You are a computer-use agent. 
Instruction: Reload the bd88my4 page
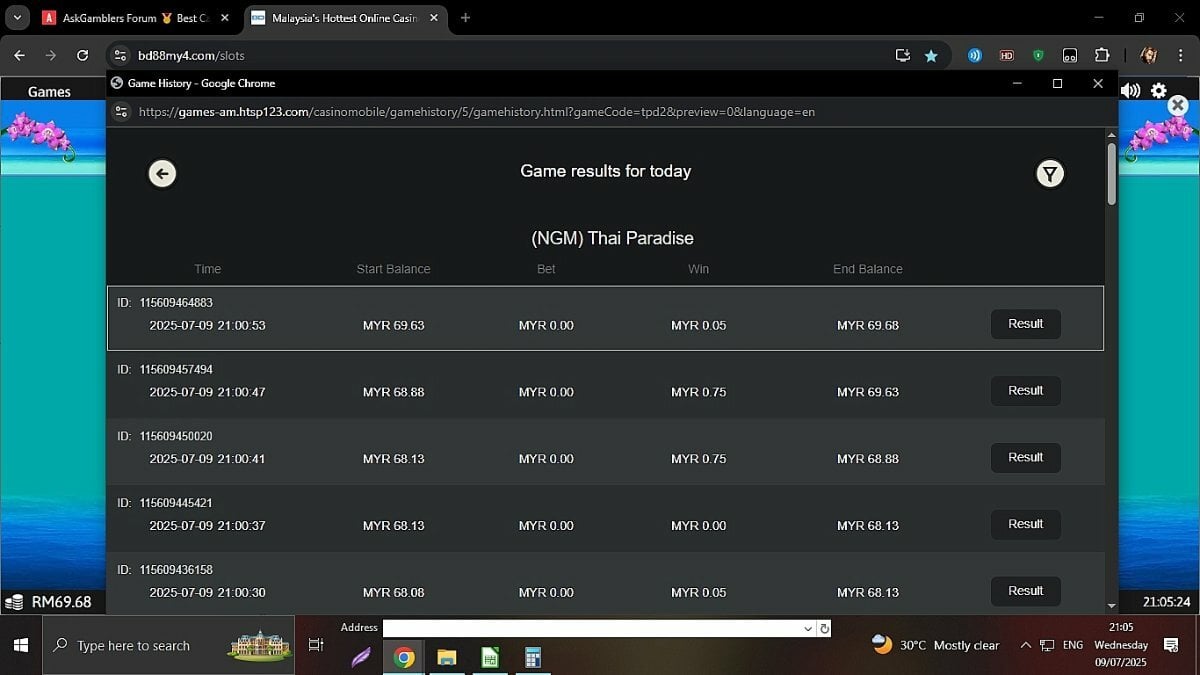[x=83, y=56]
